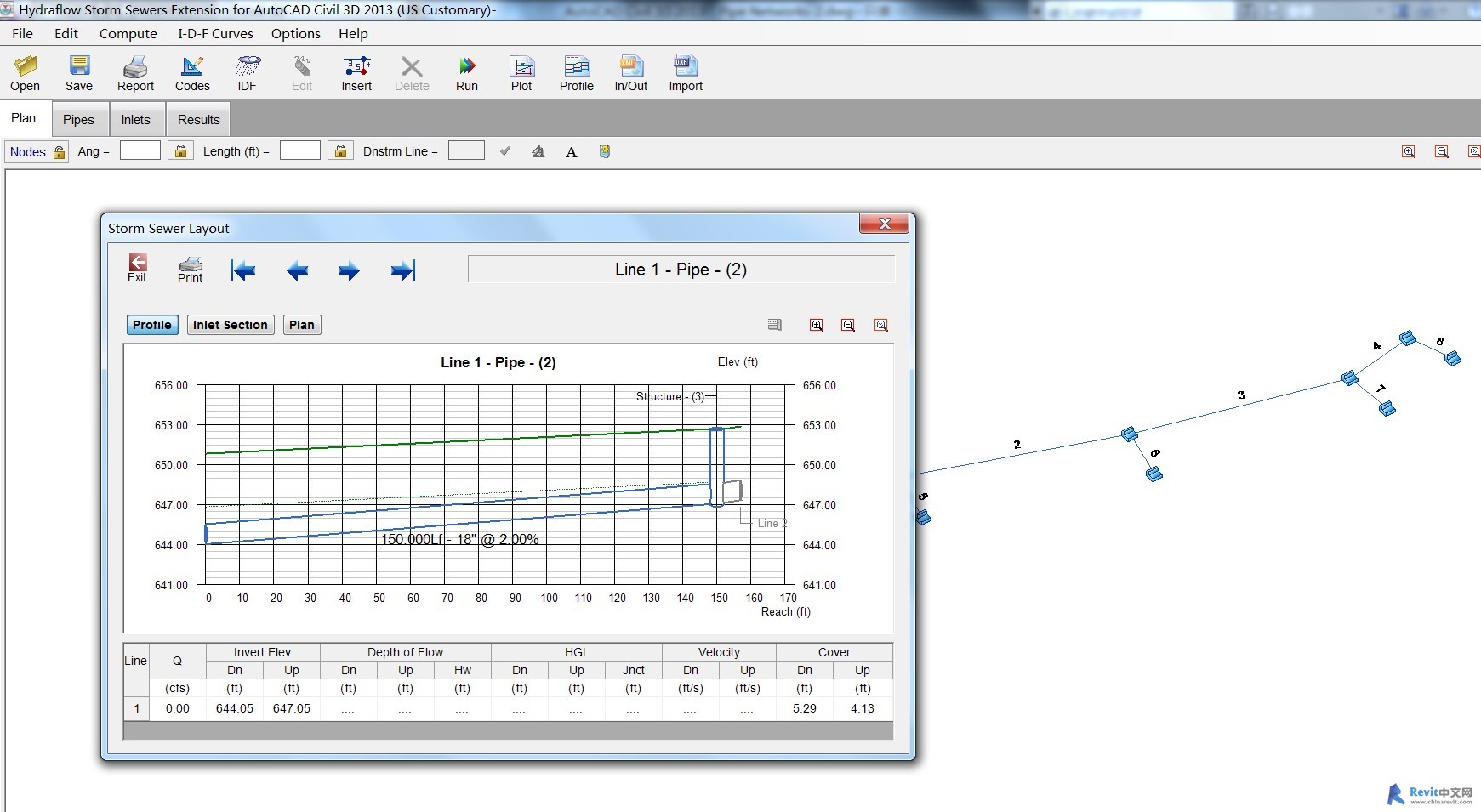Select the Plan tab

point(24,118)
